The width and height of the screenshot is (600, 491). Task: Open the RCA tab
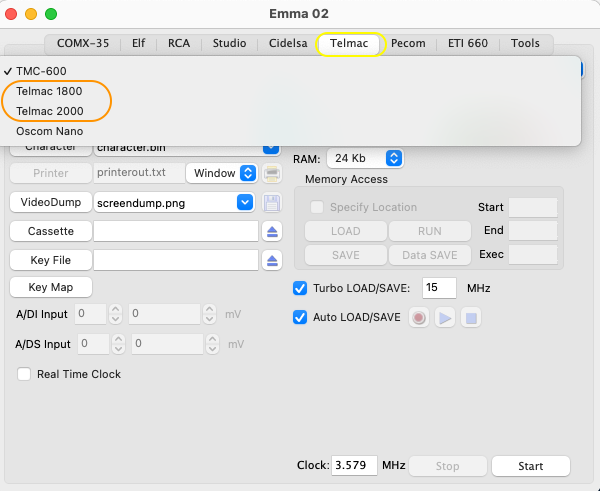(179, 43)
